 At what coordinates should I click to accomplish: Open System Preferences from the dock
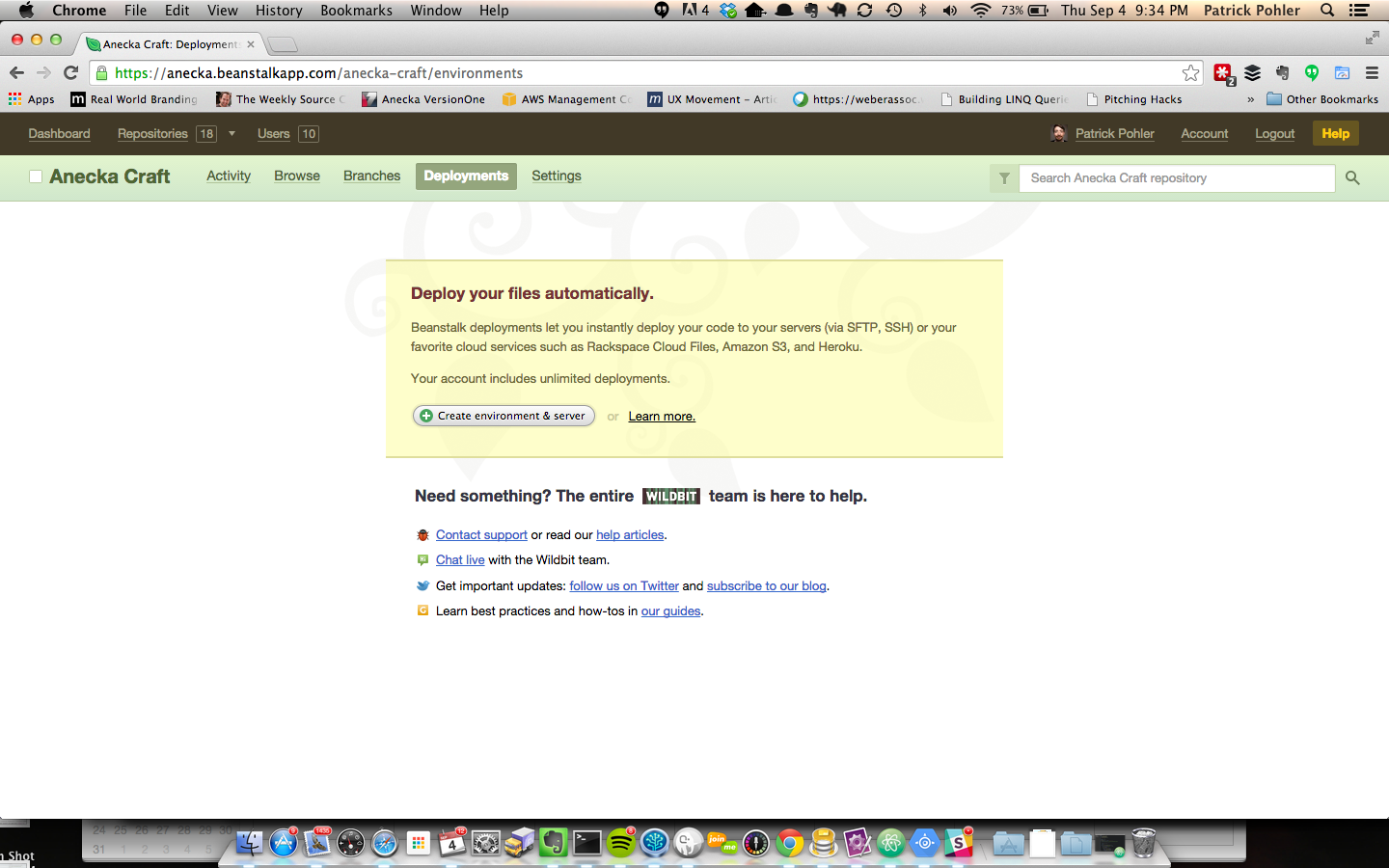486,843
